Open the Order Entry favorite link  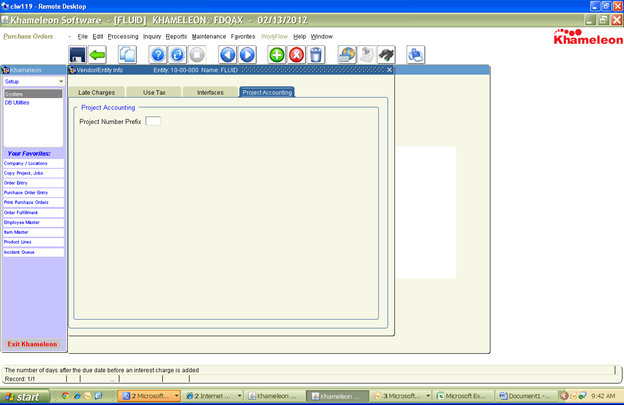click(x=33, y=183)
